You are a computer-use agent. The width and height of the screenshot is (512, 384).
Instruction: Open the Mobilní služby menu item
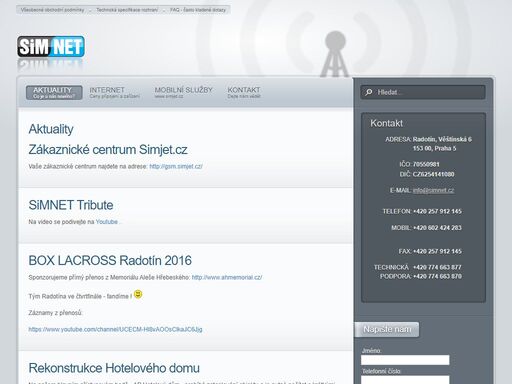coord(183,93)
